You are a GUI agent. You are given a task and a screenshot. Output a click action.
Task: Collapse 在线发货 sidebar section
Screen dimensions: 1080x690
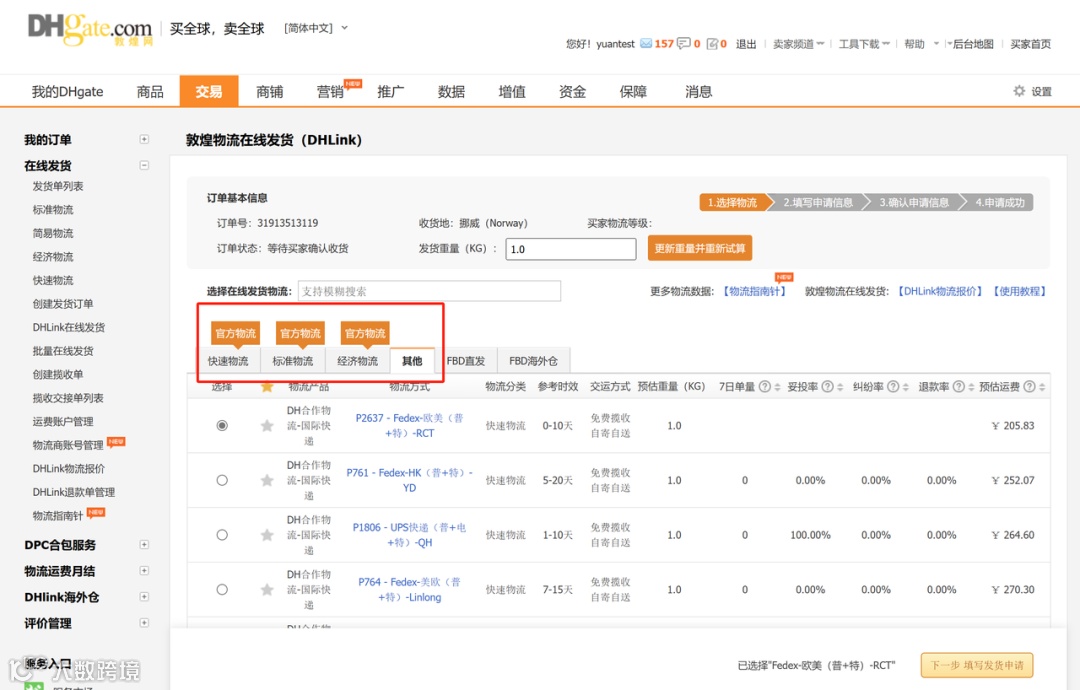click(144, 165)
